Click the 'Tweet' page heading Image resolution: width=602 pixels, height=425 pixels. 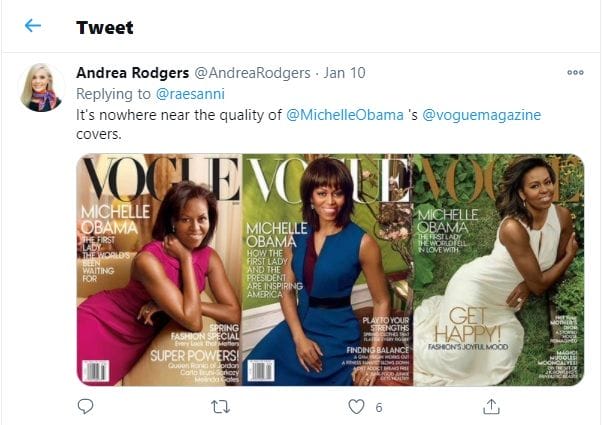105,27
